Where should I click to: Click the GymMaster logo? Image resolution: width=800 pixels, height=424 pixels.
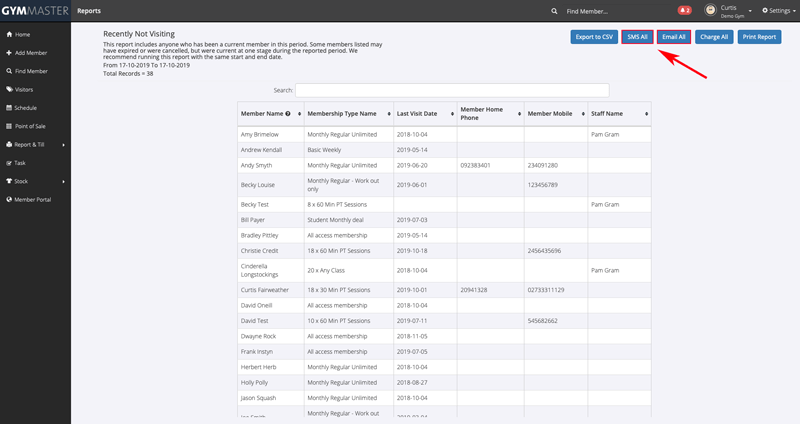(x=34, y=10)
